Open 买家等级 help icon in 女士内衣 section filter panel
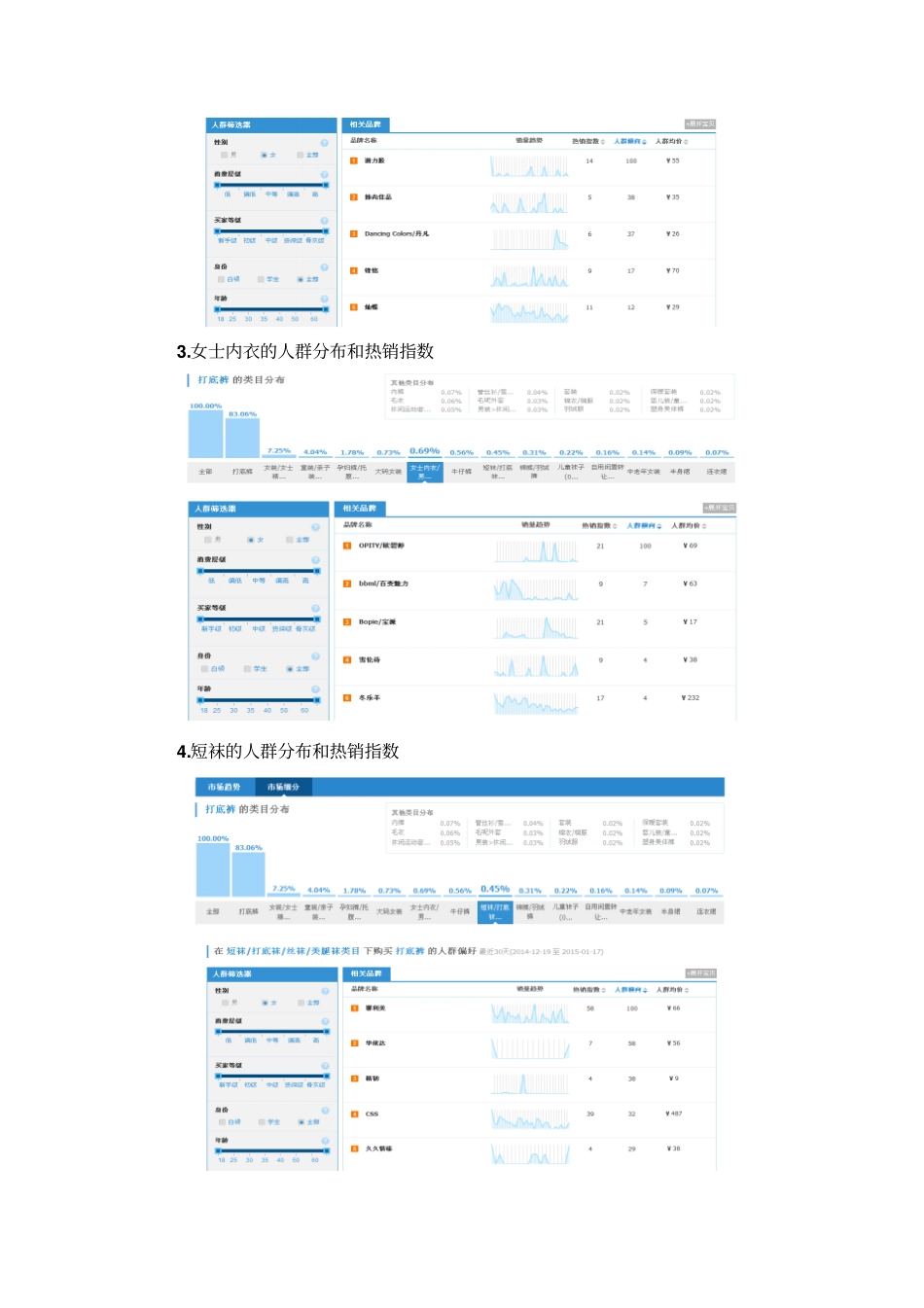924x1308 pixels. click(x=316, y=608)
